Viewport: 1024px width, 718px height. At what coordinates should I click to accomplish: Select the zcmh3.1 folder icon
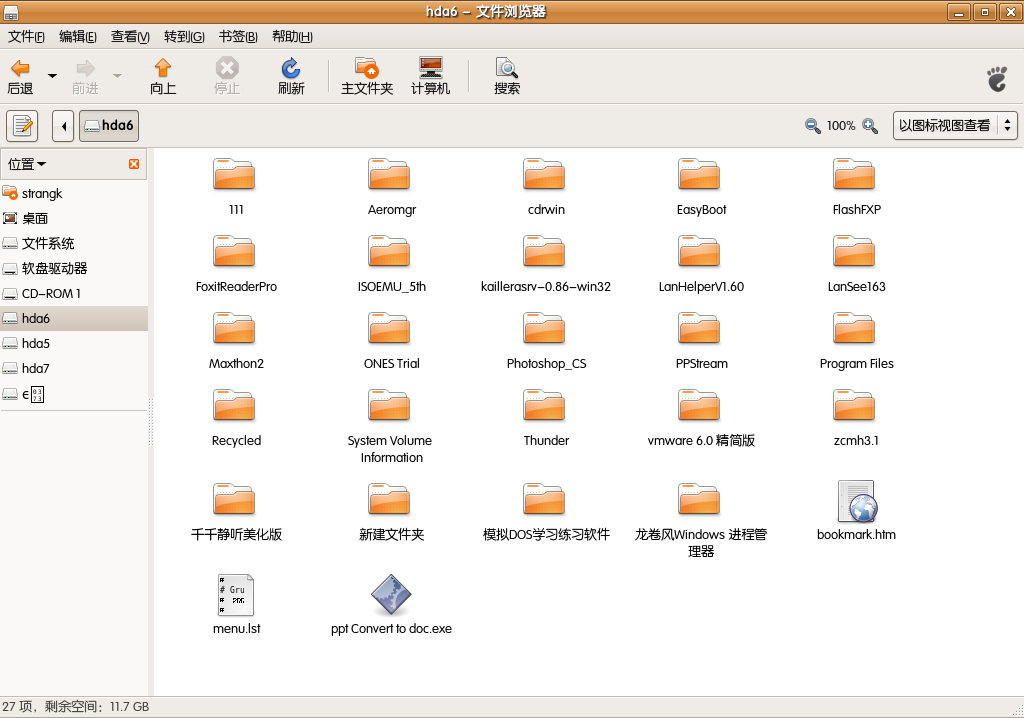click(x=854, y=406)
